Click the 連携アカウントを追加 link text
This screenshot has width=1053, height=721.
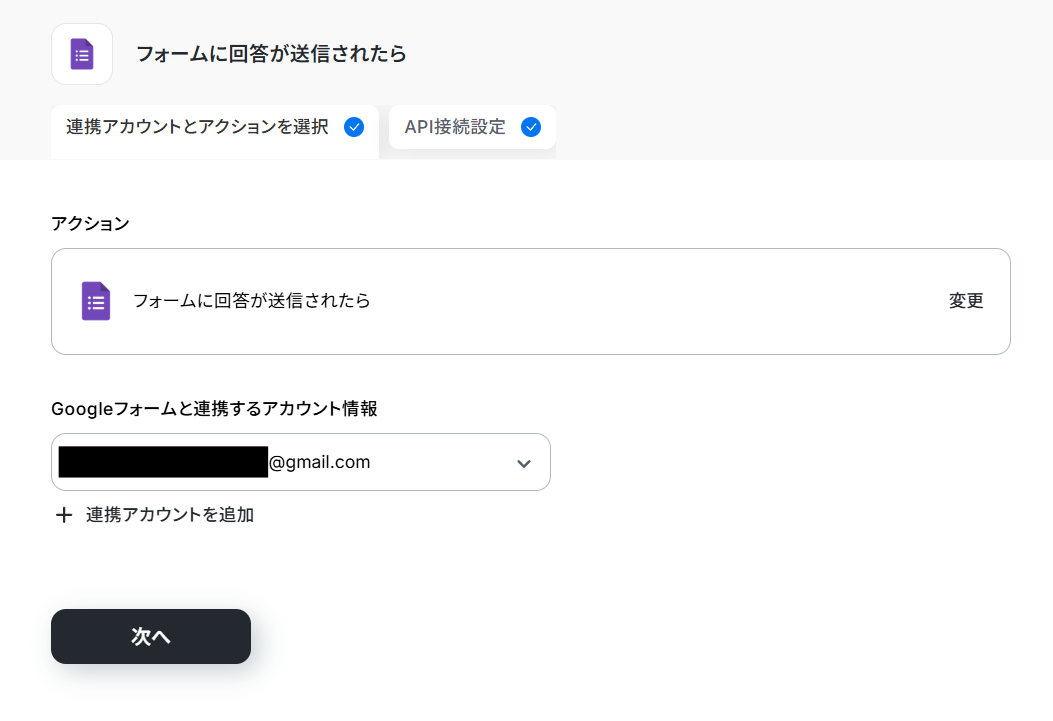tap(170, 515)
